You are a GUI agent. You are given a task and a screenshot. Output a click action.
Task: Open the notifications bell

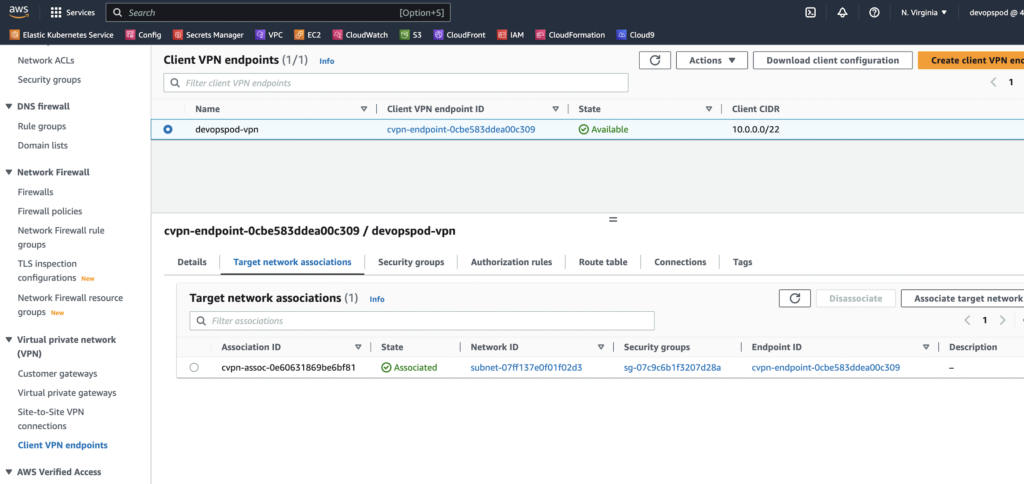[x=842, y=12]
